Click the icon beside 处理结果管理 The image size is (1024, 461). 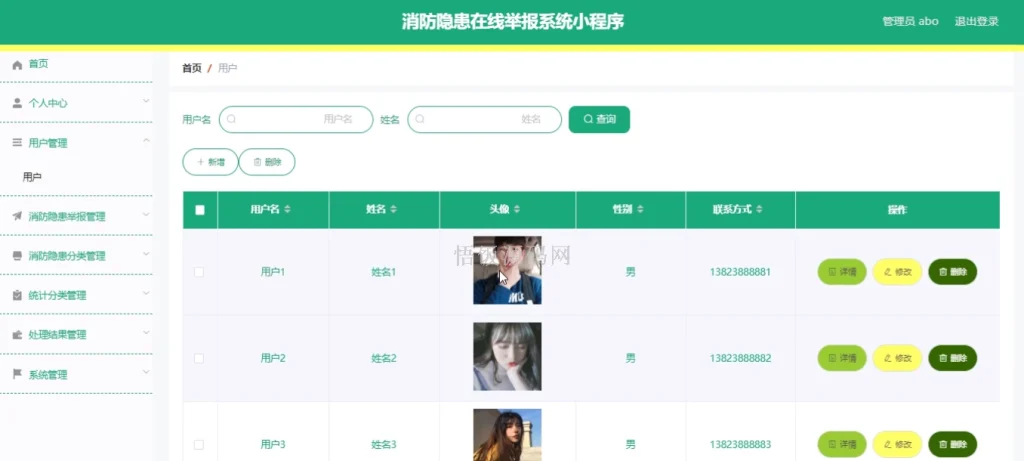point(17,334)
